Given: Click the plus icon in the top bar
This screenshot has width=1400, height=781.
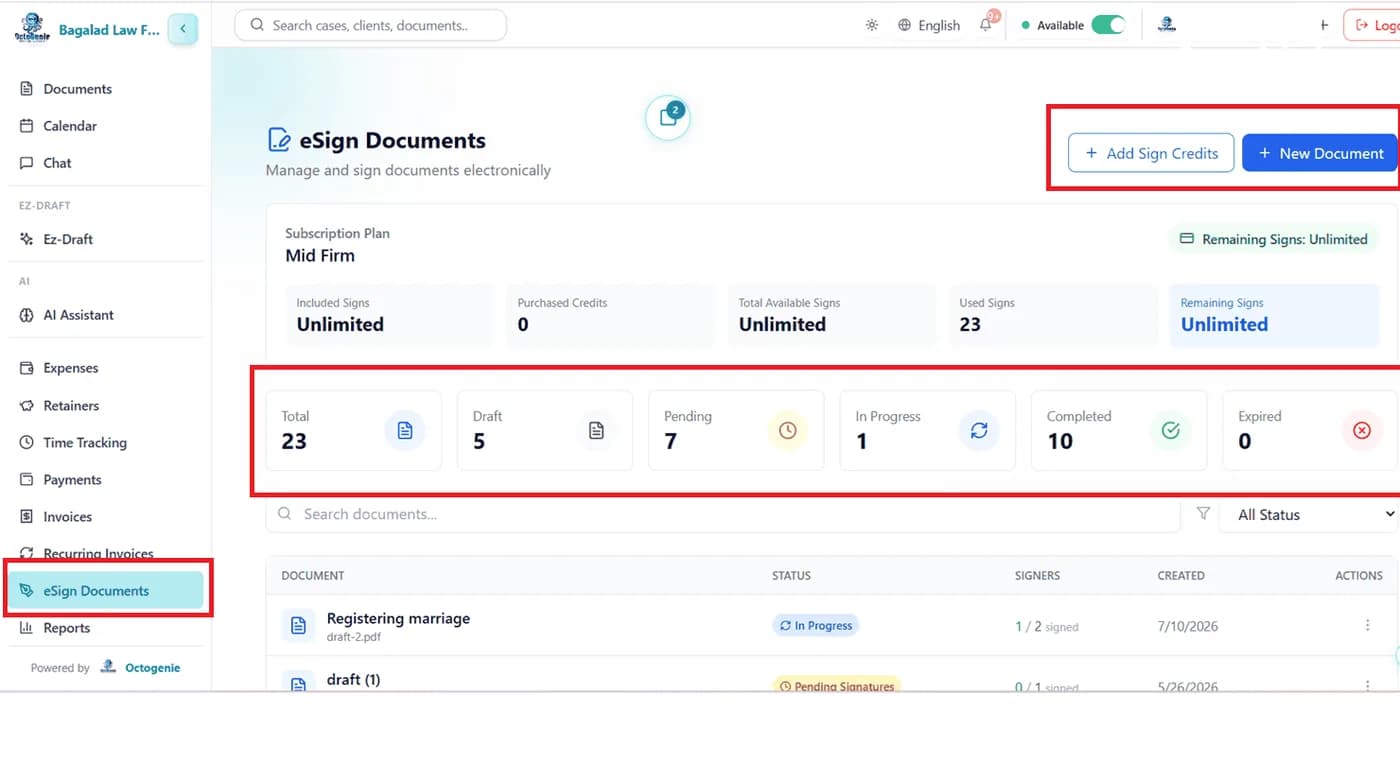Looking at the screenshot, I should point(1324,25).
